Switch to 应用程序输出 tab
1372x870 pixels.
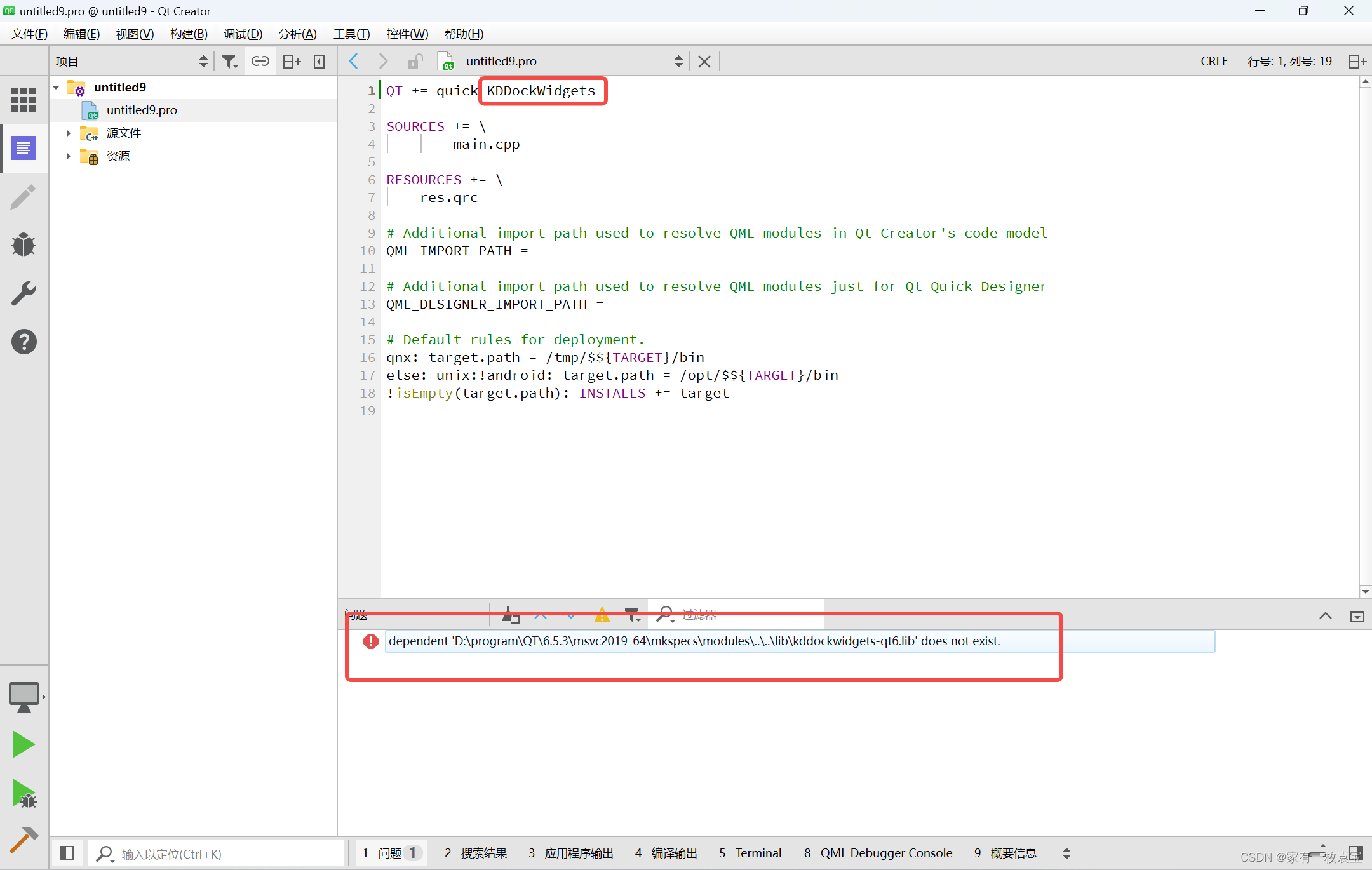pyautogui.click(x=571, y=853)
